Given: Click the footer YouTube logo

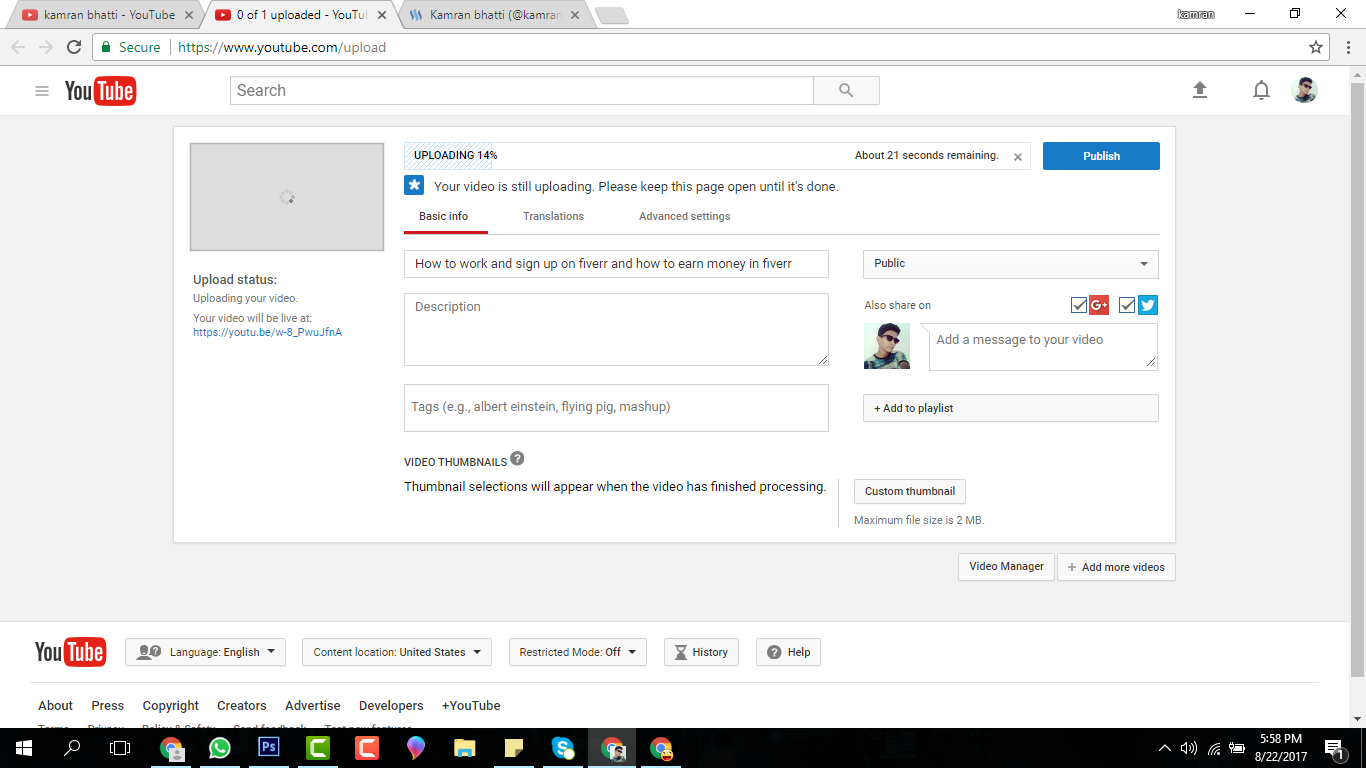Looking at the screenshot, I should coord(70,652).
